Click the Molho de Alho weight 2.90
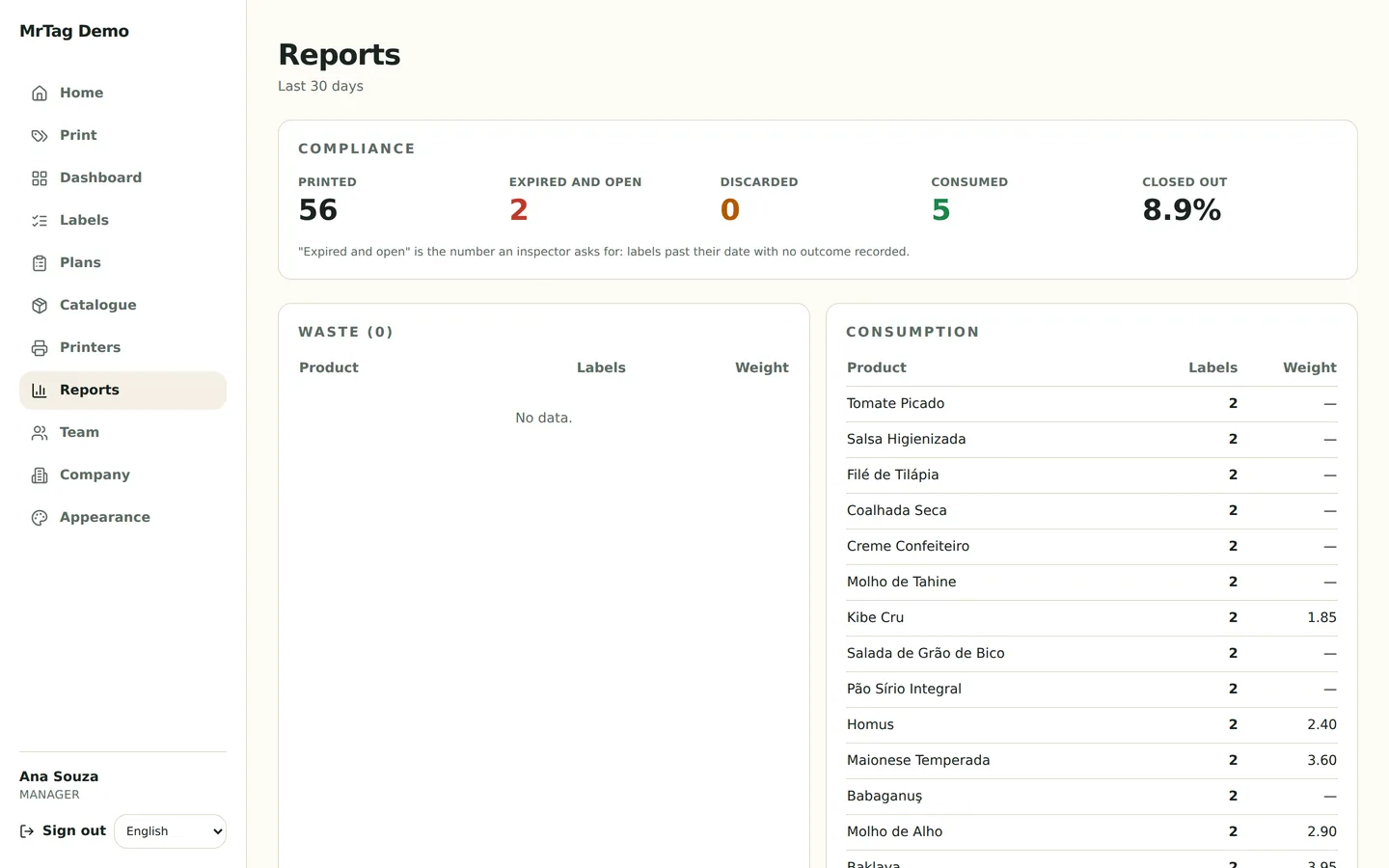This screenshot has height=868, width=1389. point(1321,831)
